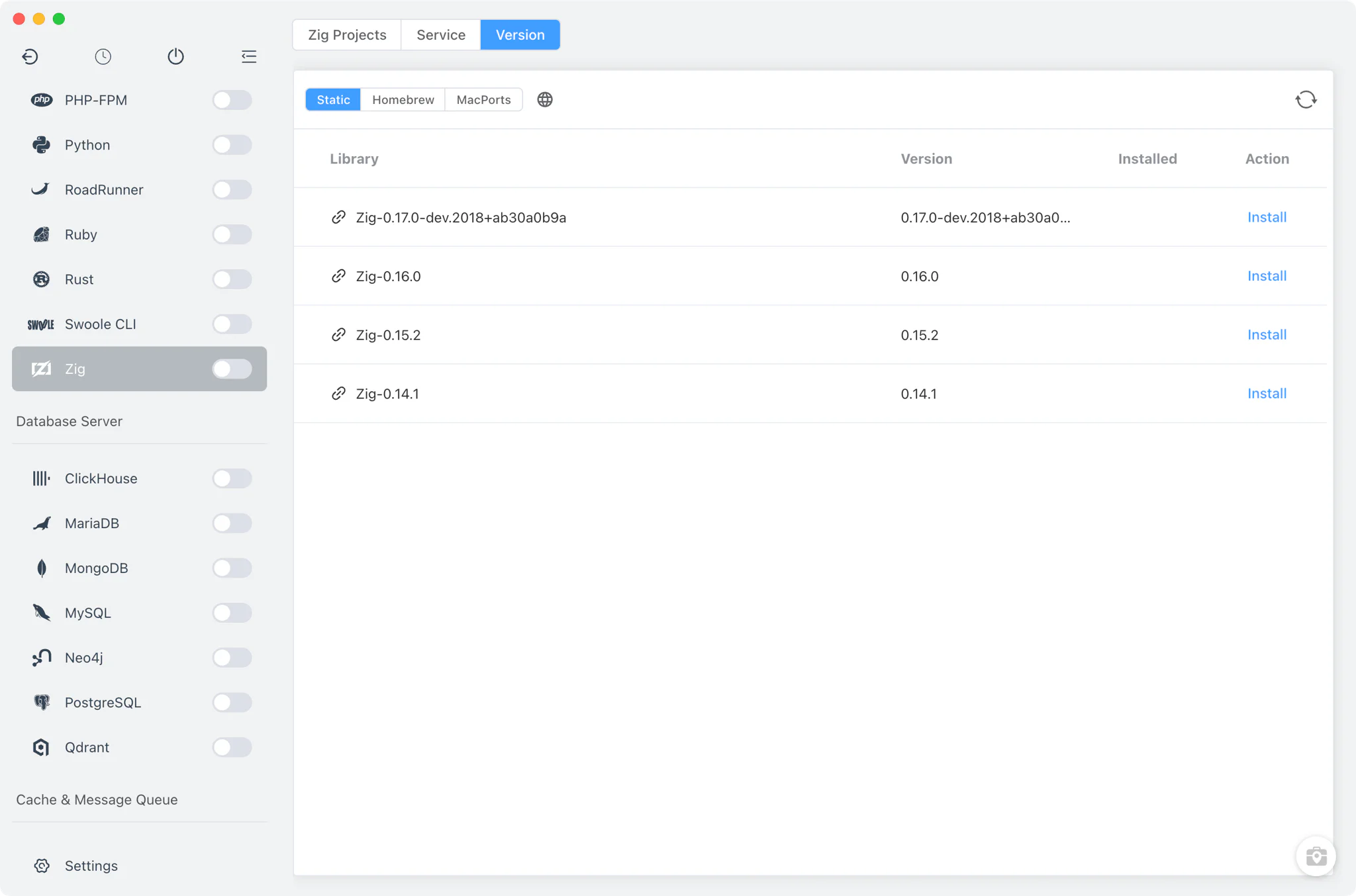Viewport: 1356px width, 896px height.
Task: Click the PostgreSQL elephant icon
Action: click(x=42, y=702)
